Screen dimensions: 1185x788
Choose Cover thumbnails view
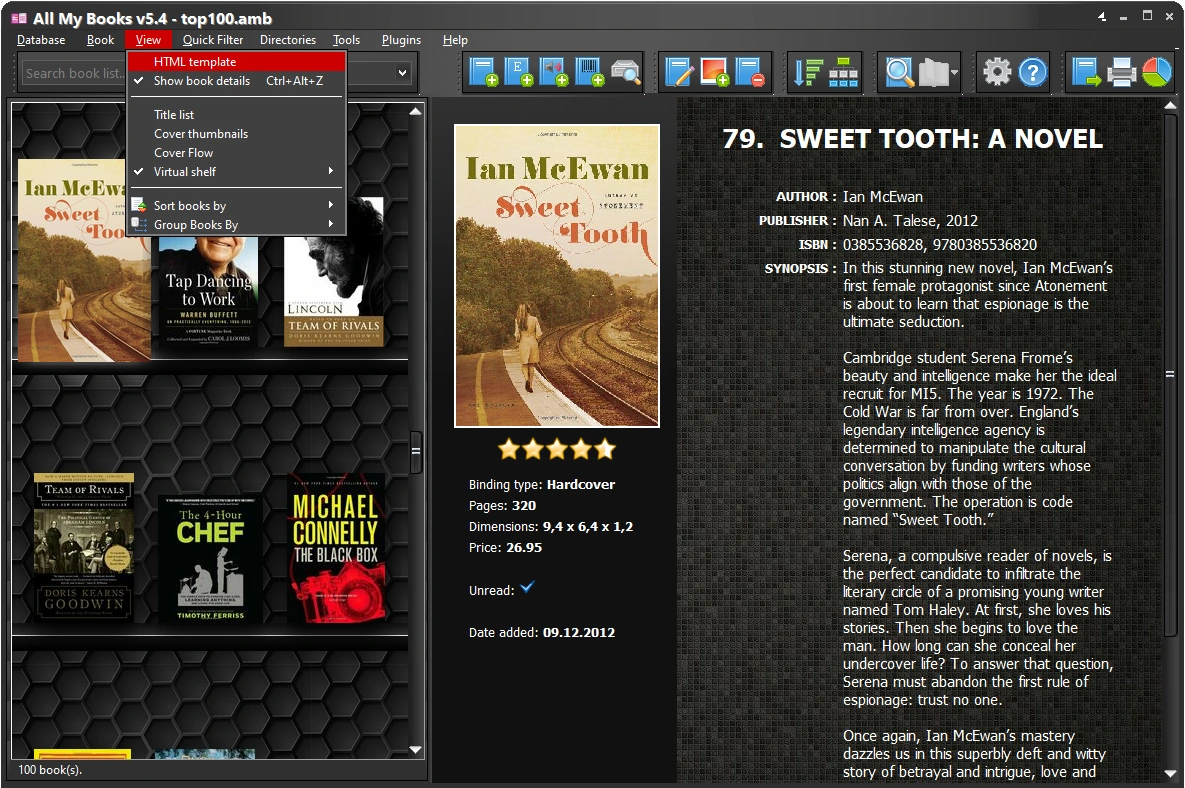[x=237, y=134]
